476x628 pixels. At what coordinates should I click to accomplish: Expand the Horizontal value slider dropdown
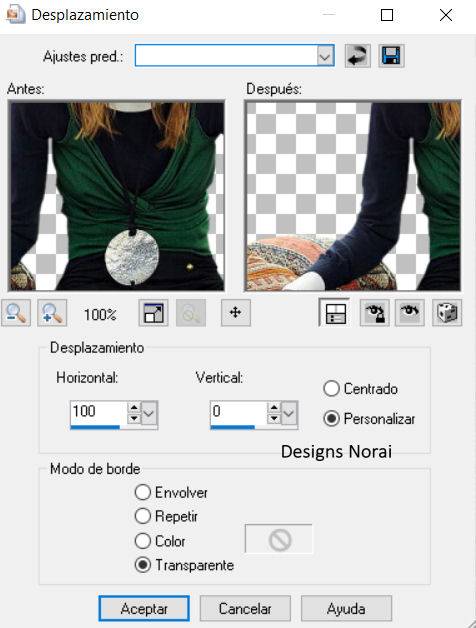coord(149,413)
